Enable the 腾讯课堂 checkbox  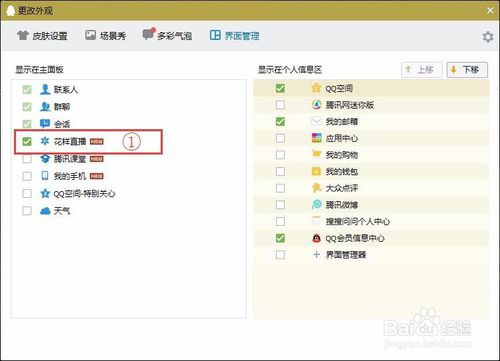pos(27,159)
